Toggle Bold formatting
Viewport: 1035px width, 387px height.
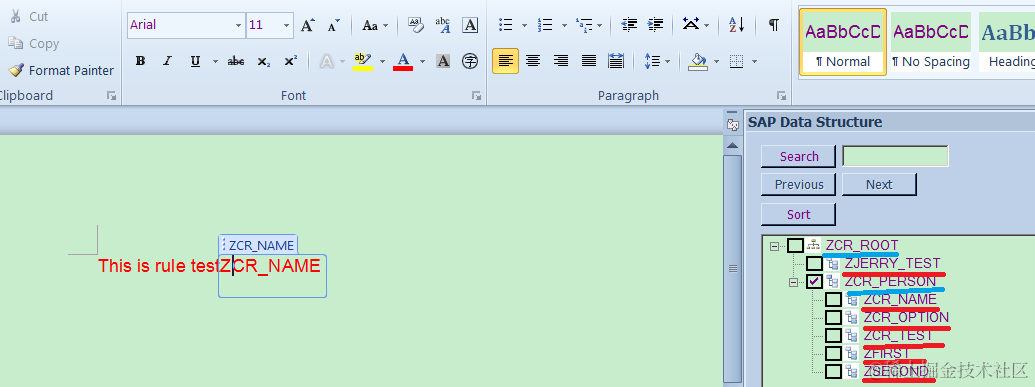click(x=140, y=61)
